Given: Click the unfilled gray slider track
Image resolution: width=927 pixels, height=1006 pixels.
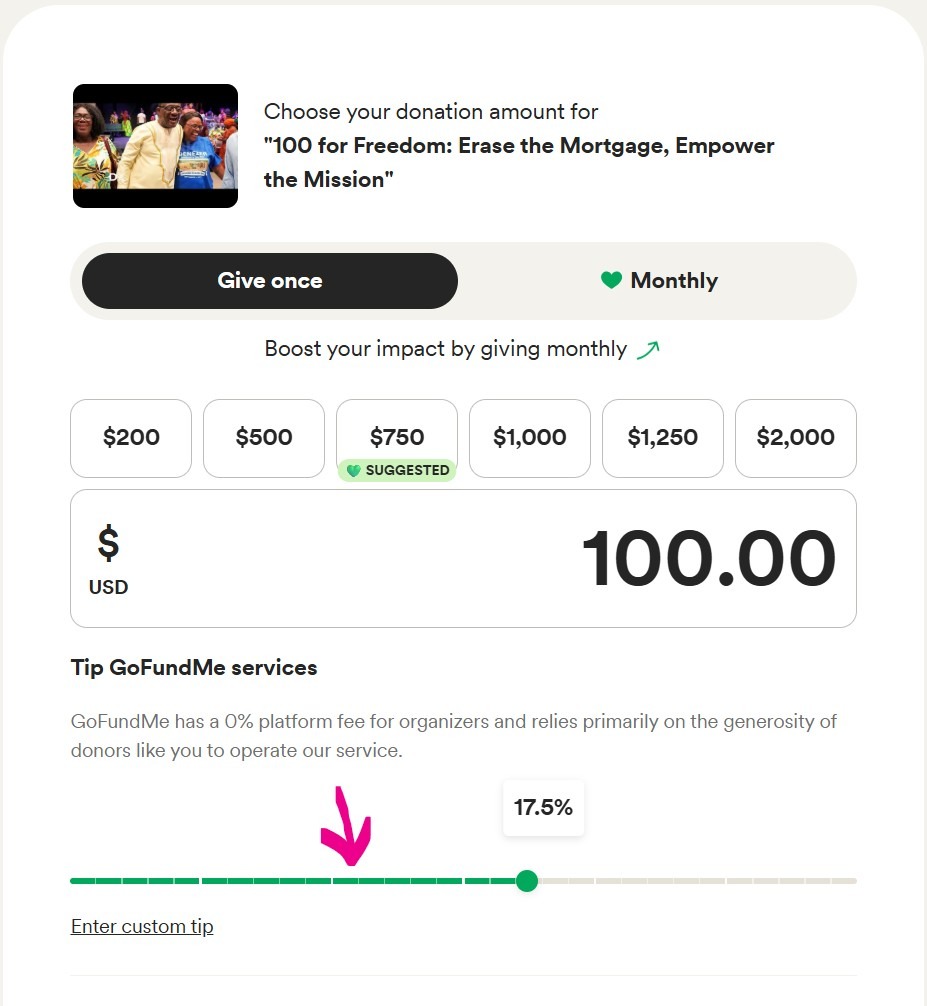Looking at the screenshot, I should click(700, 881).
